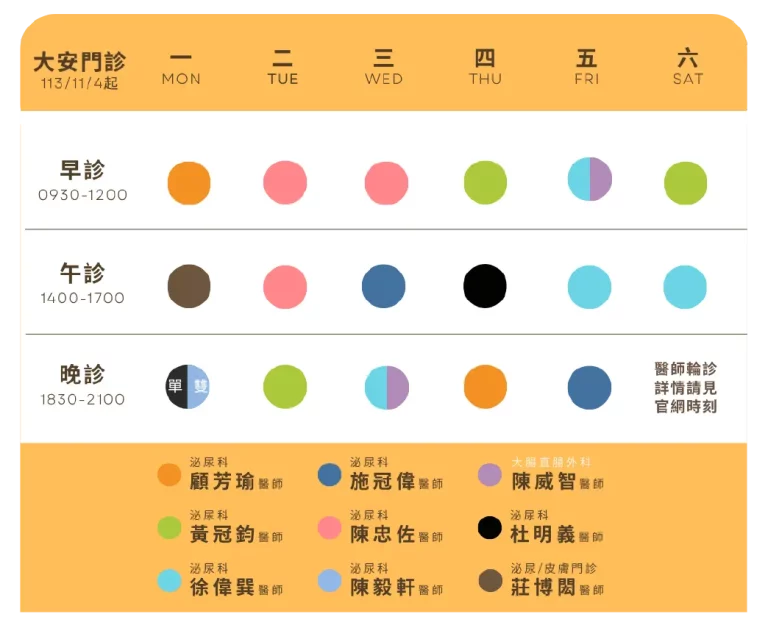Viewport: 768px width, 628px height.
Task: Click the blue dot for Wednesday afternoon
Action: tap(384, 286)
